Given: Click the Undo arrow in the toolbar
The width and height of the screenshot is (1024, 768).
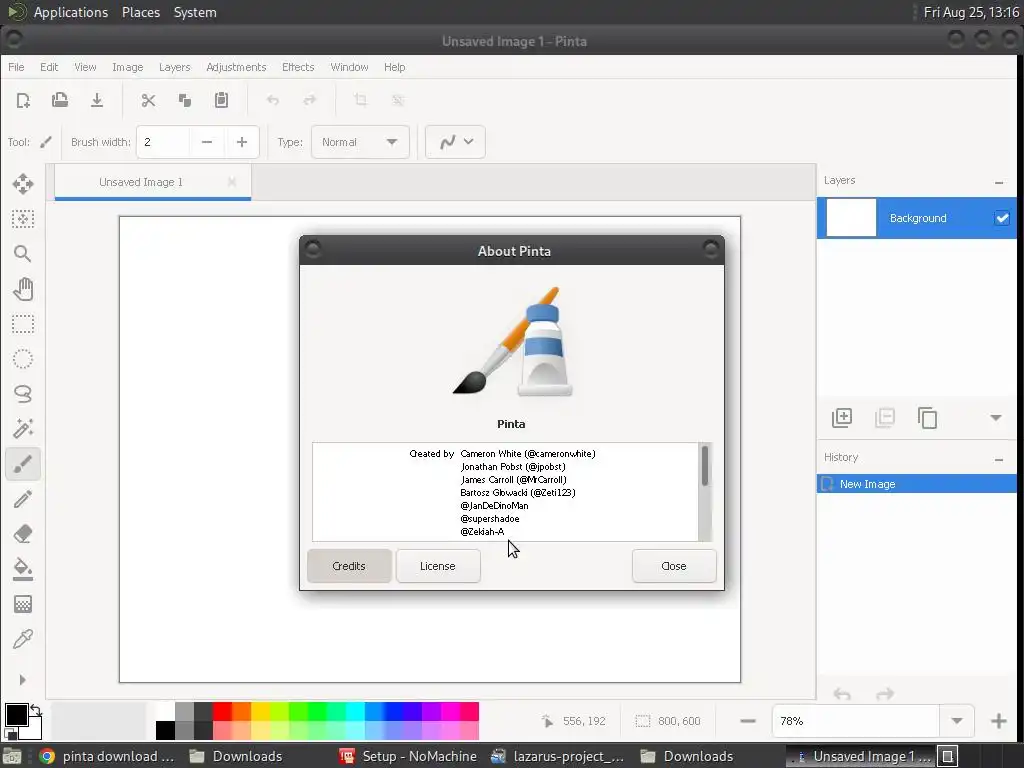Looking at the screenshot, I should tap(273, 100).
